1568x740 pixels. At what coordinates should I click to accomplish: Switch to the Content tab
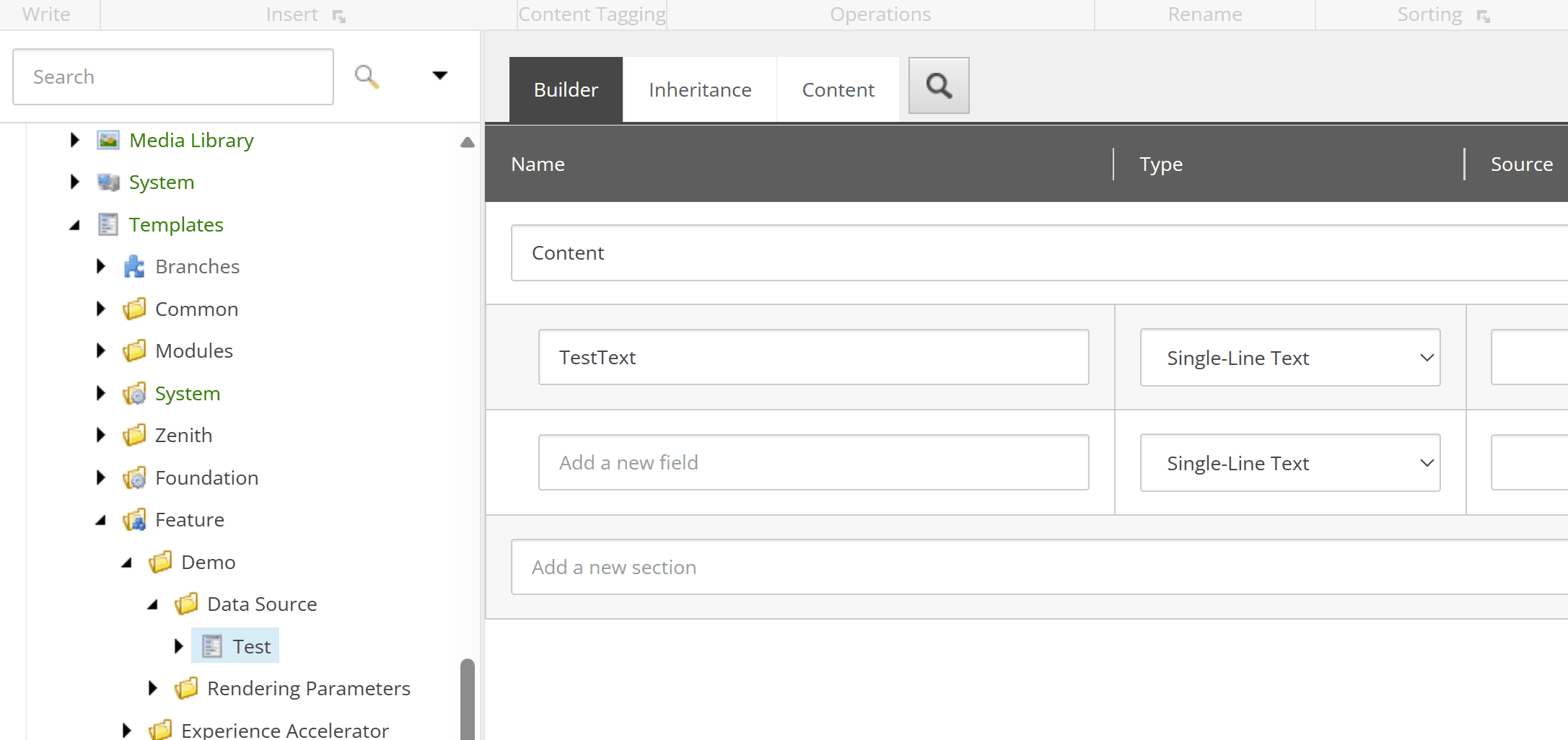click(x=838, y=90)
